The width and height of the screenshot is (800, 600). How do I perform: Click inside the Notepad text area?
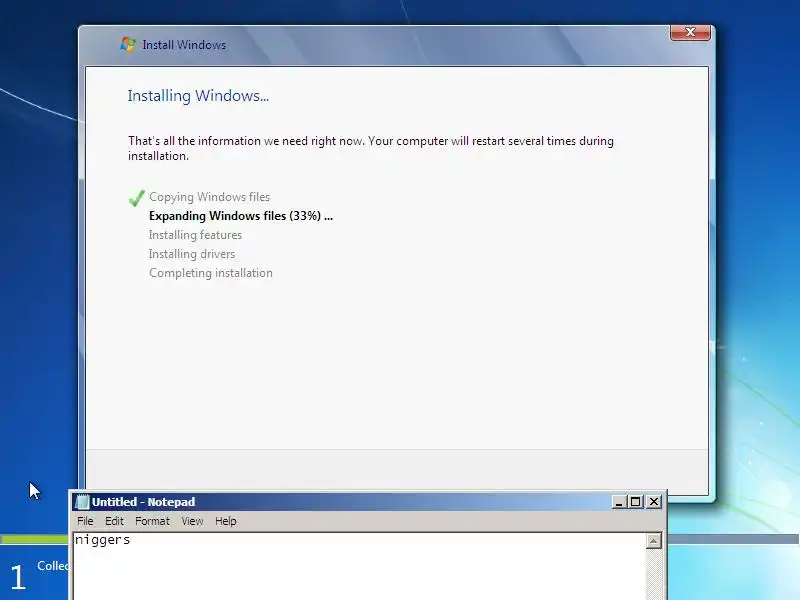[360, 566]
